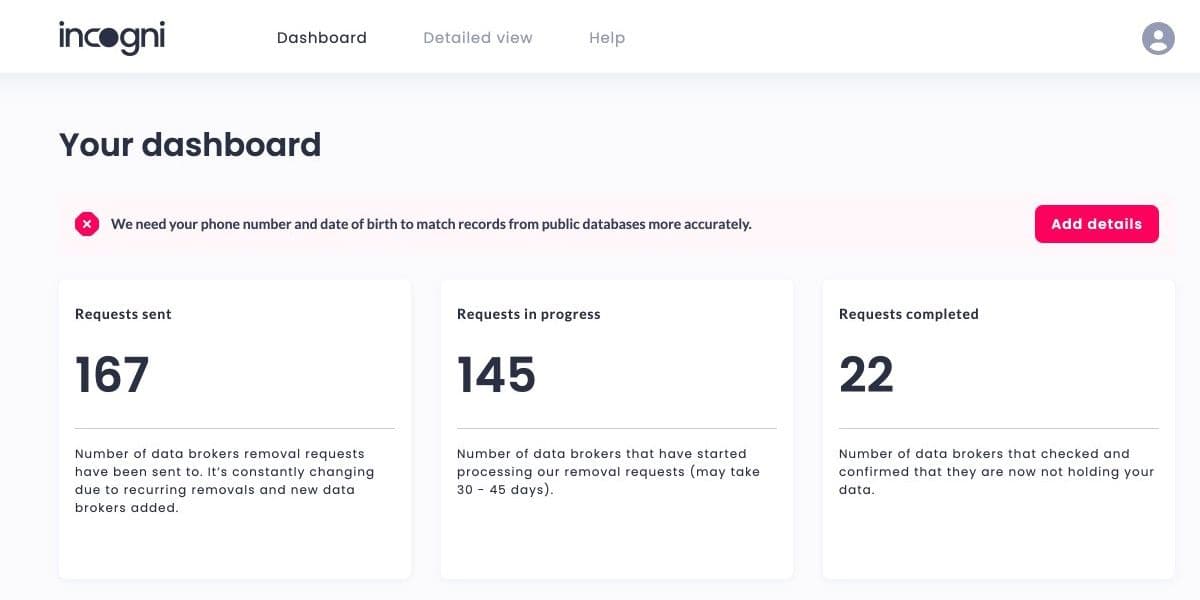1200x600 pixels.
Task: Open the user account avatar menu
Action: pos(1158,38)
